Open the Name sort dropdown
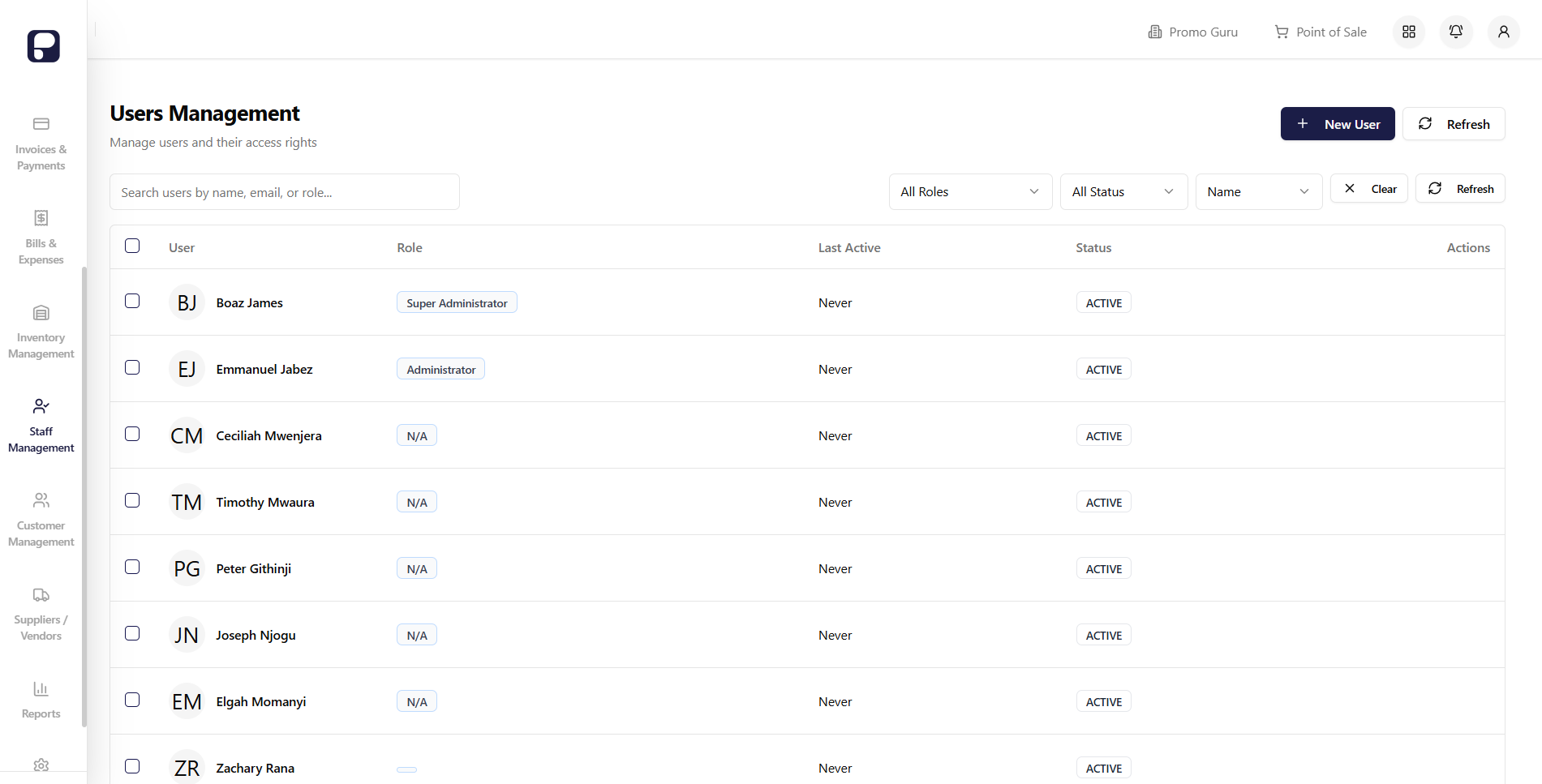 [1258, 191]
